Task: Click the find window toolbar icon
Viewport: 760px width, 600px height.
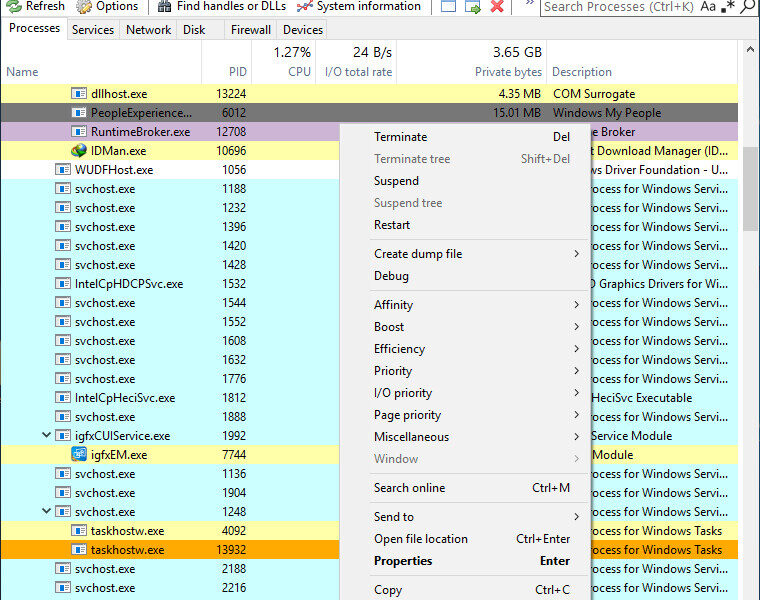Action: [x=448, y=6]
